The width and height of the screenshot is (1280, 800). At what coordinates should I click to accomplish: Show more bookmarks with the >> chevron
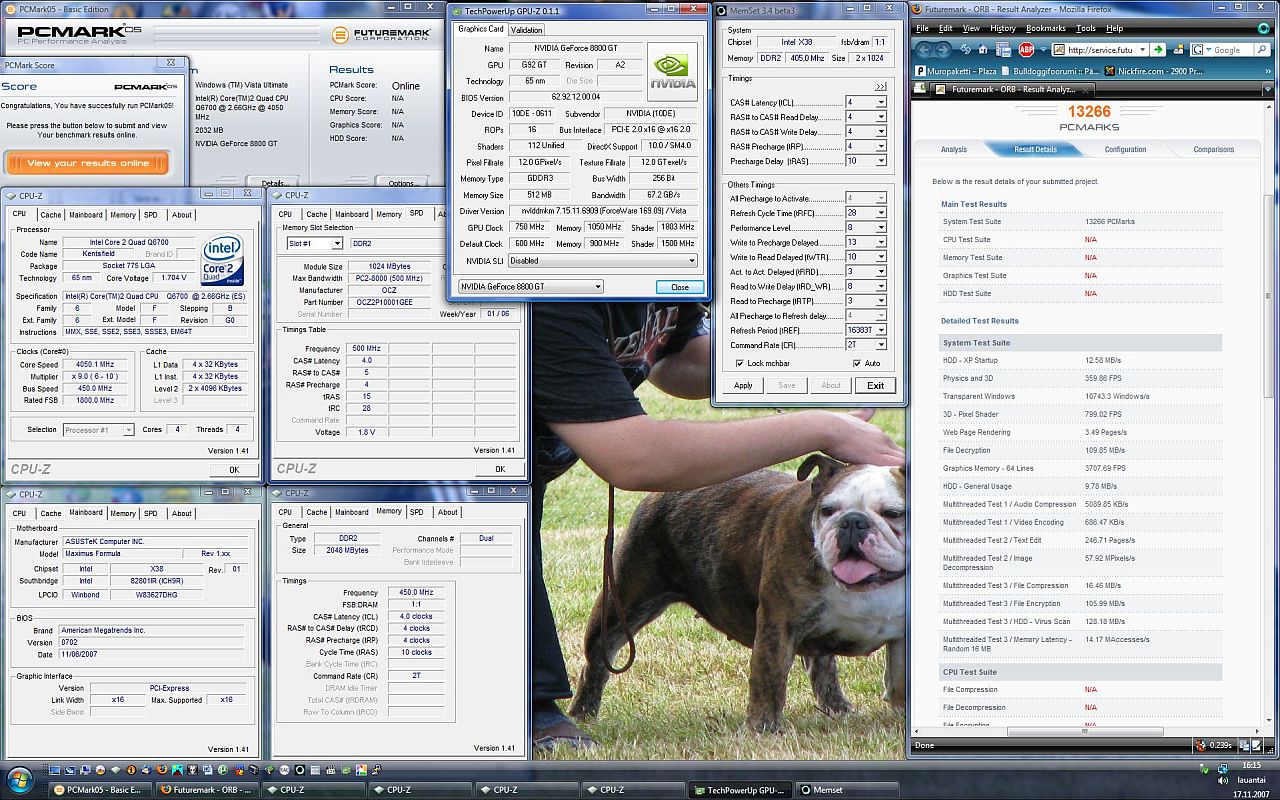coord(1268,71)
